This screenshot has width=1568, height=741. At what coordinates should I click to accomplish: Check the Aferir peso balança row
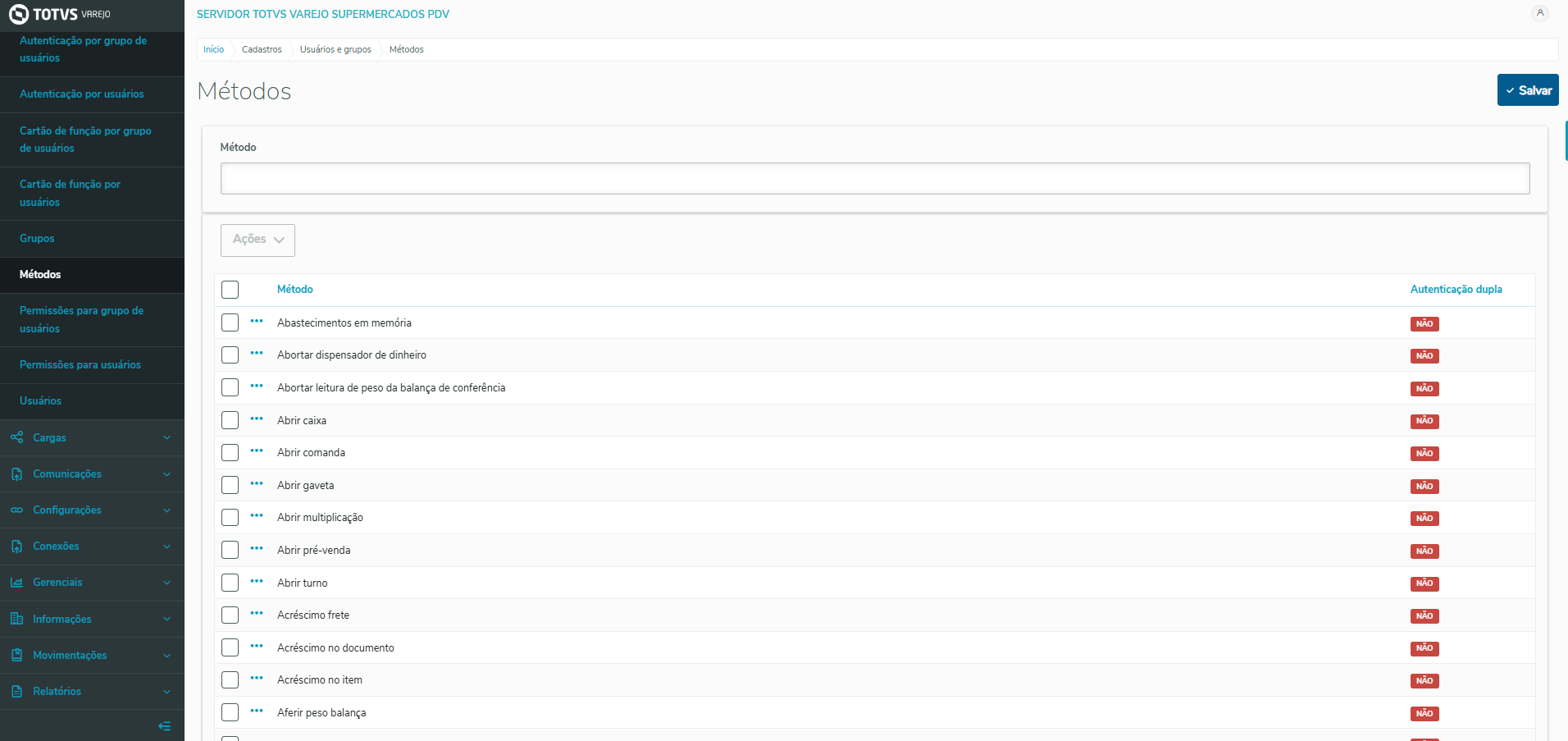[x=230, y=712]
